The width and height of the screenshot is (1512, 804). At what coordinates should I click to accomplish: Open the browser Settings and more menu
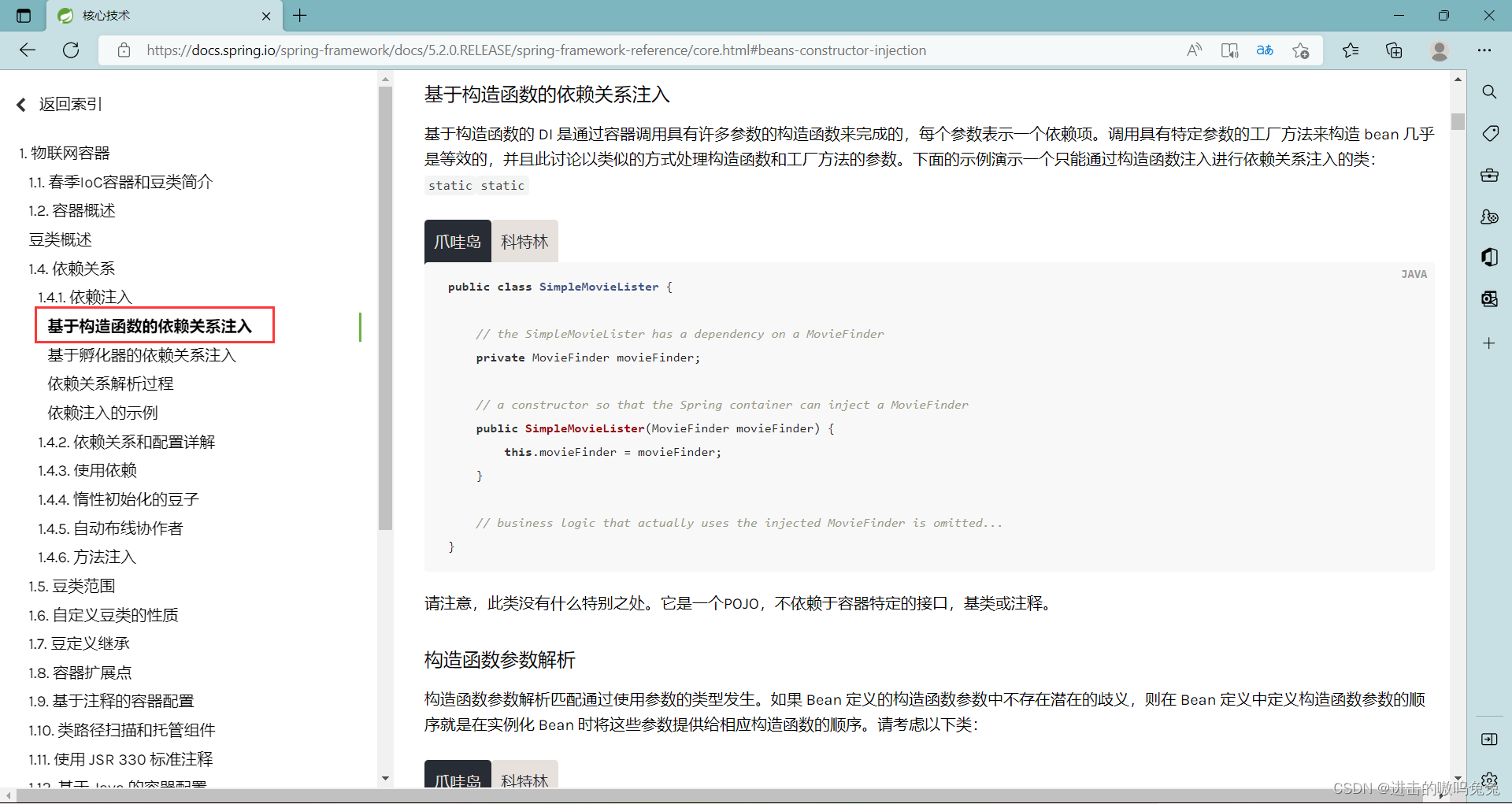(x=1484, y=50)
